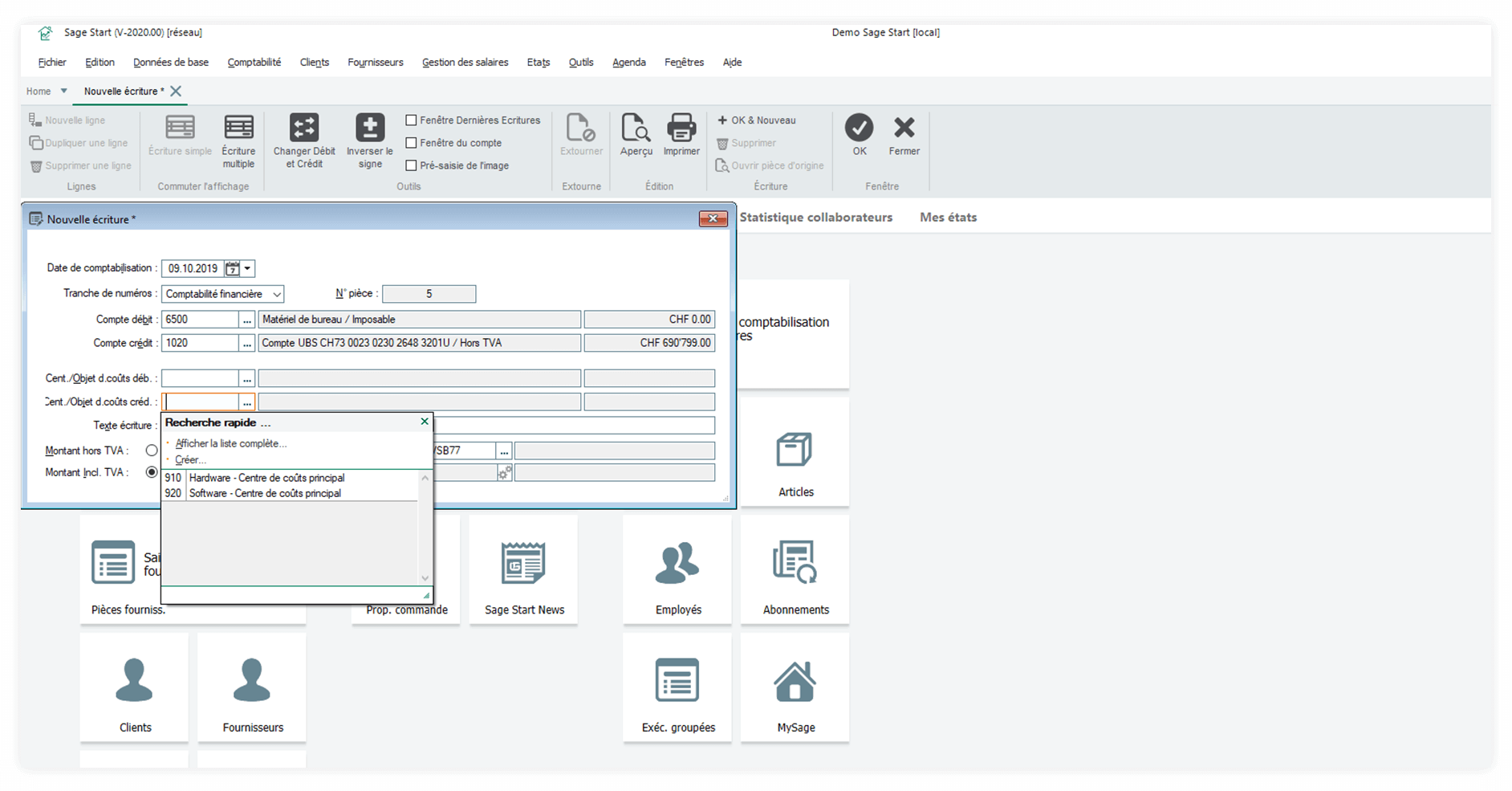Enable Fenêtre Dernières Ecritures checkbox
This screenshot has height=791, width=1512.
pyautogui.click(x=411, y=120)
